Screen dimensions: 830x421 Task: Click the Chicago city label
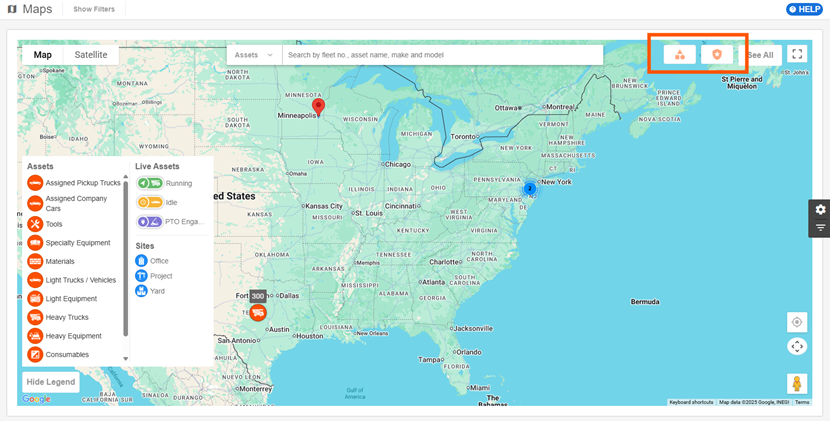click(398, 164)
